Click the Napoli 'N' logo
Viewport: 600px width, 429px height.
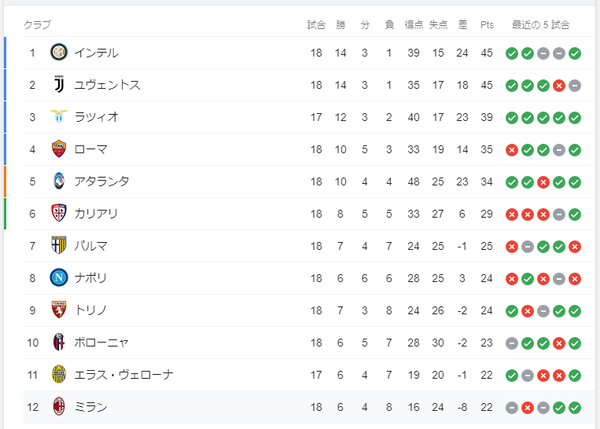point(59,277)
